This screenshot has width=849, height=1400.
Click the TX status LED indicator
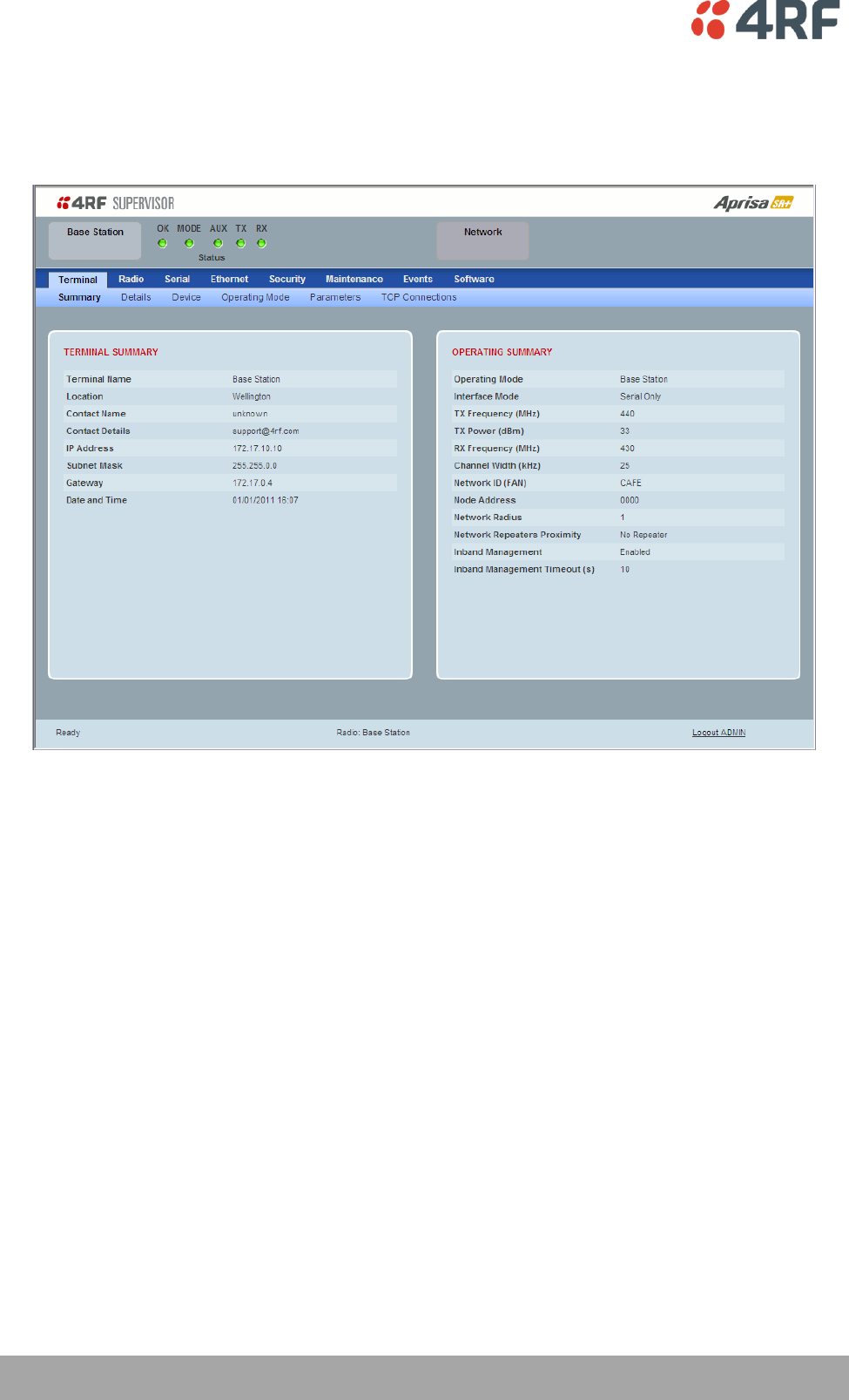click(x=240, y=243)
